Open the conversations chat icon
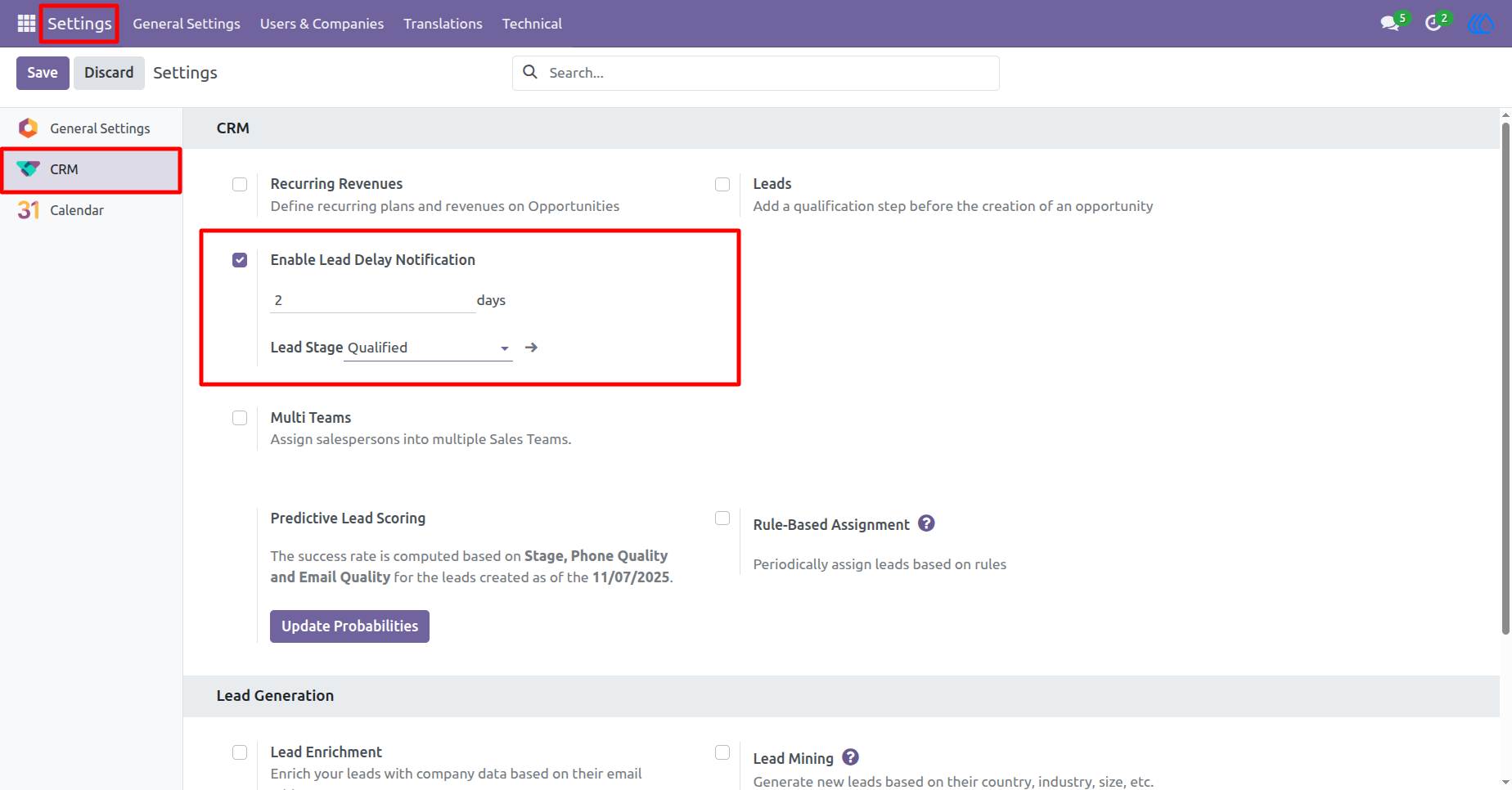Viewport: 1512px width, 790px height. click(x=1389, y=24)
